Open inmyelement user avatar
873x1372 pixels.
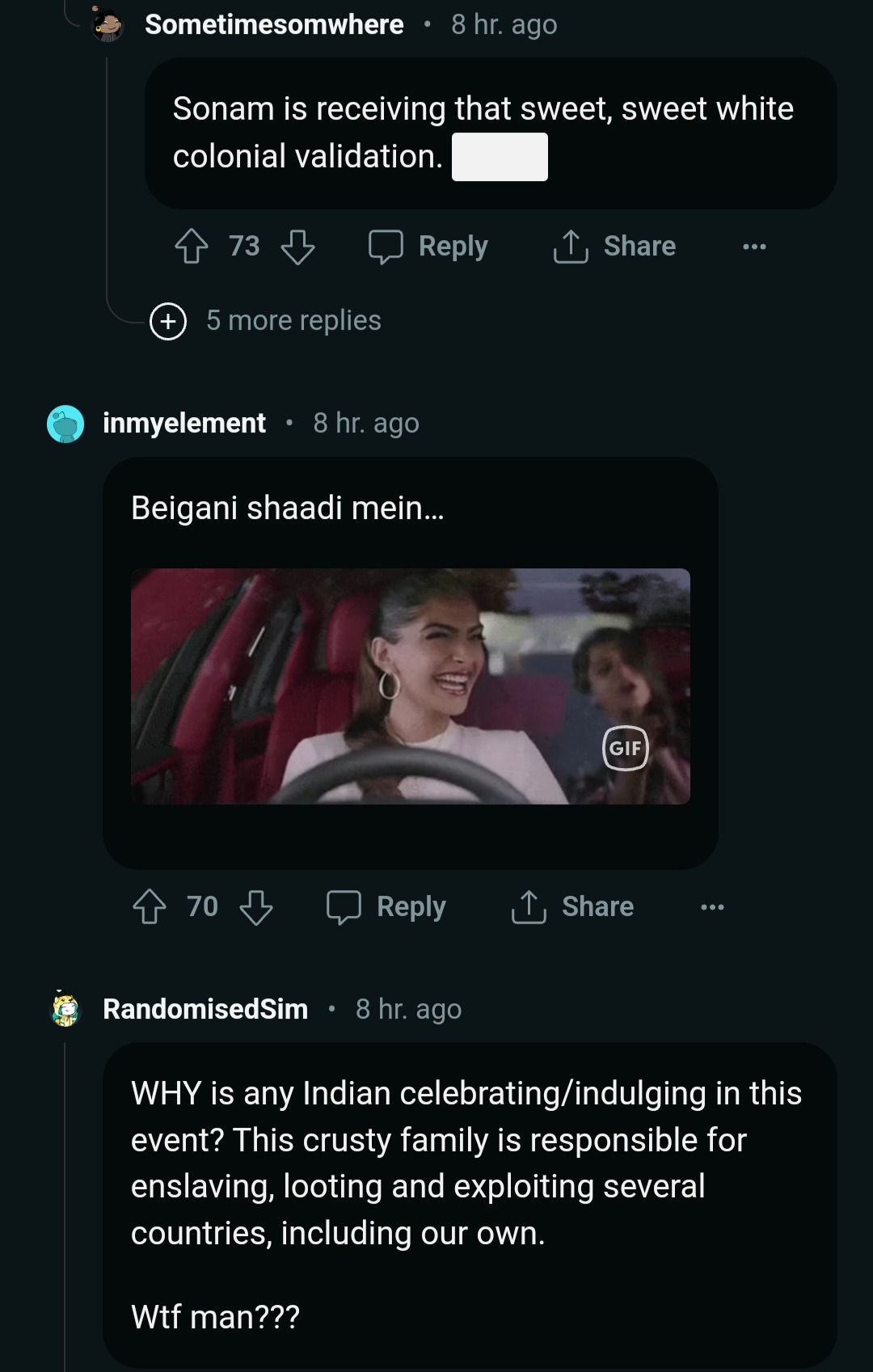coord(65,424)
